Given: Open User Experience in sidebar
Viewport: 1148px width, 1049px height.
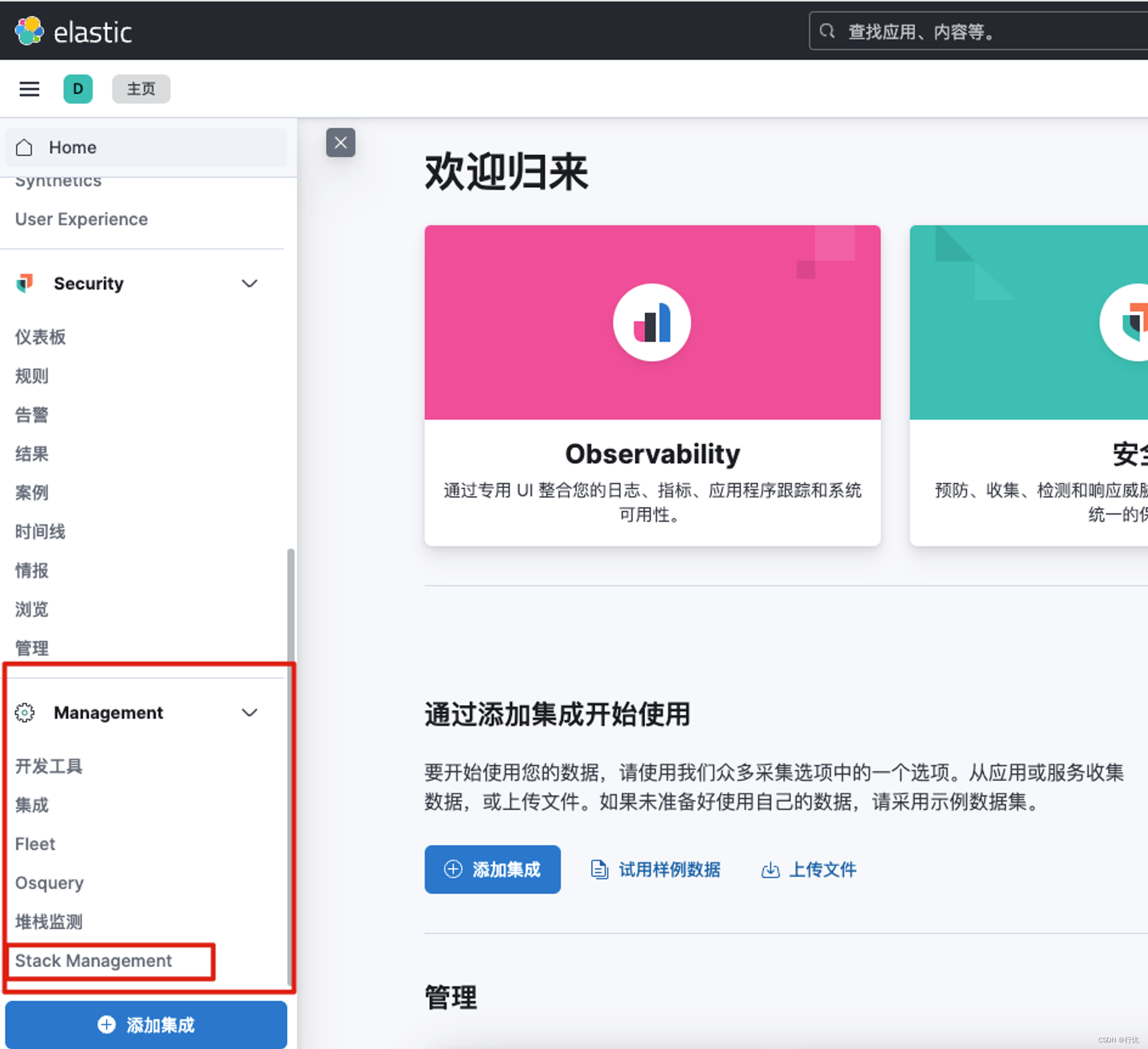Looking at the screenshot, I should pos(81,219).
